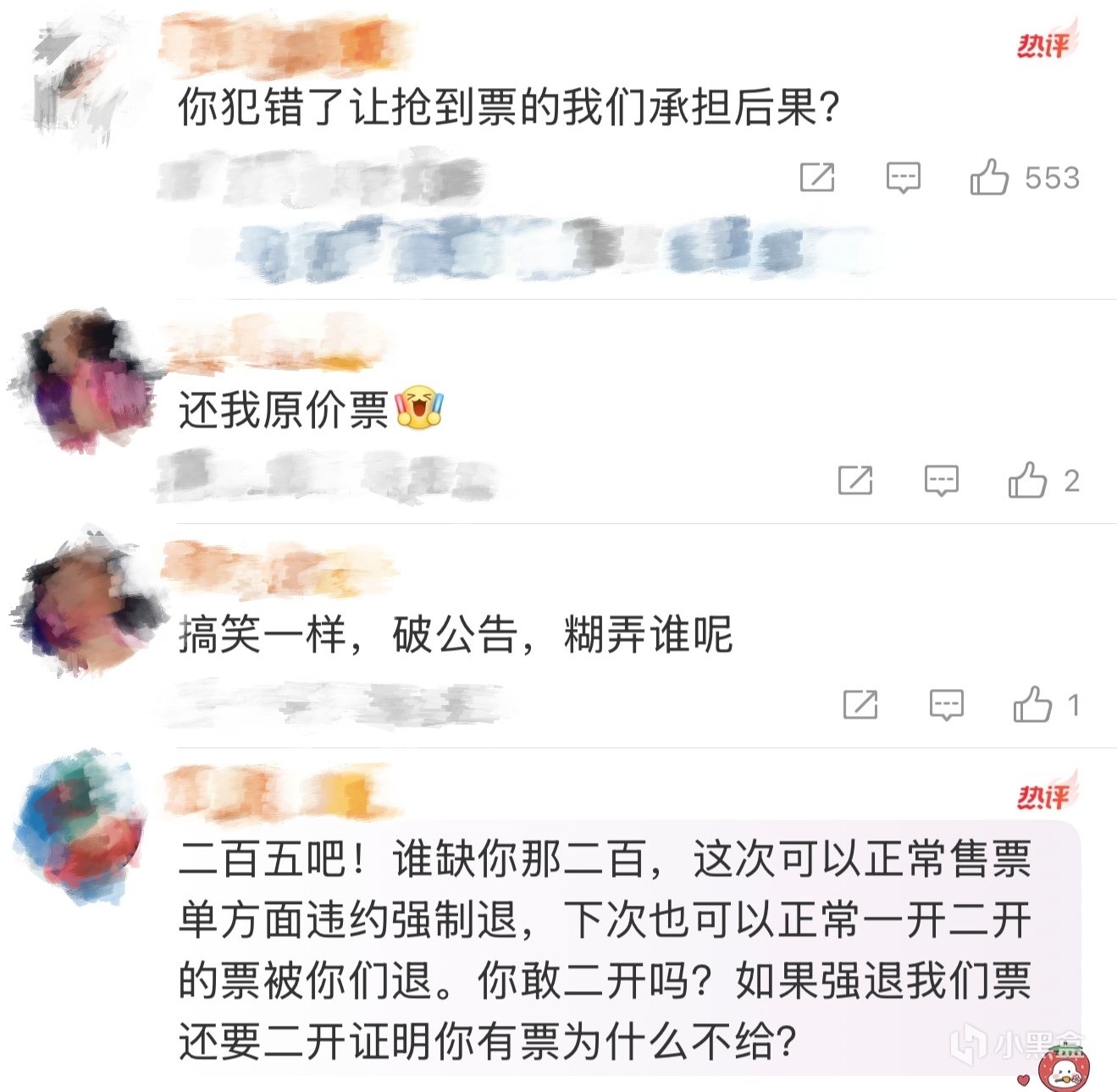Open avatar beside 二百五吧 comment
Screen dimensions: 1117x1092
[x=80, y=825]
